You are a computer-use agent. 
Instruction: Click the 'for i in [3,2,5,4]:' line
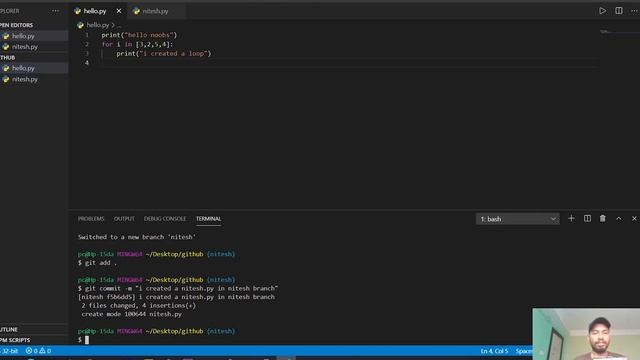click(137, 44)
